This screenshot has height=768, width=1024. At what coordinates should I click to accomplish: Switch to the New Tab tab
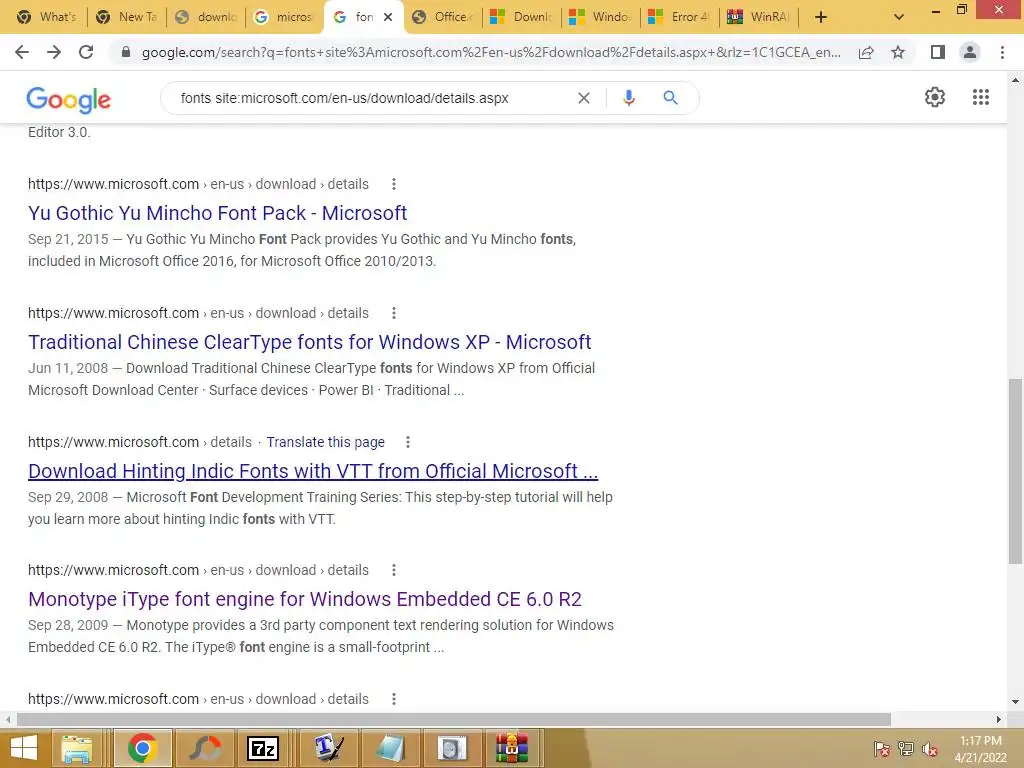point(127,17)
